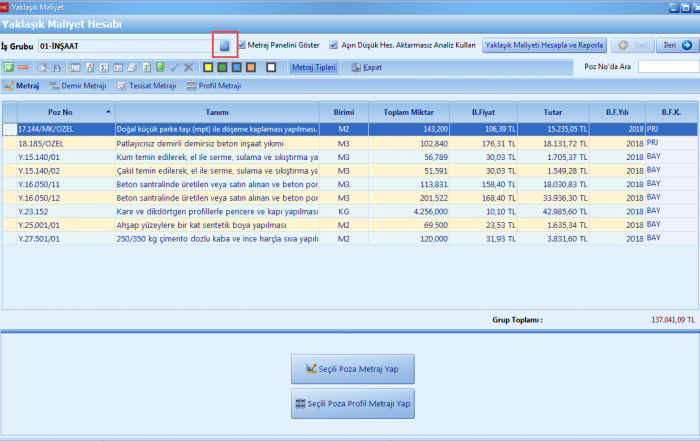Click the sigma sum icon in toolbar
This screenshot has height=441, width=700.
pyautogui.click(x=103, y=67)
